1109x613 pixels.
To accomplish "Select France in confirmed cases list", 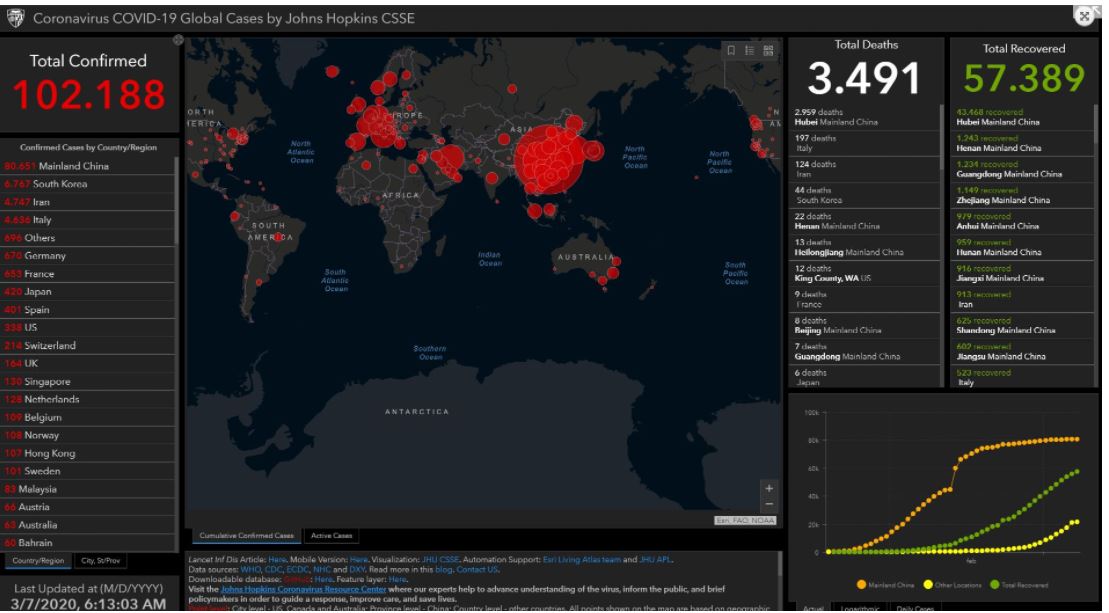I will (87, 274).
